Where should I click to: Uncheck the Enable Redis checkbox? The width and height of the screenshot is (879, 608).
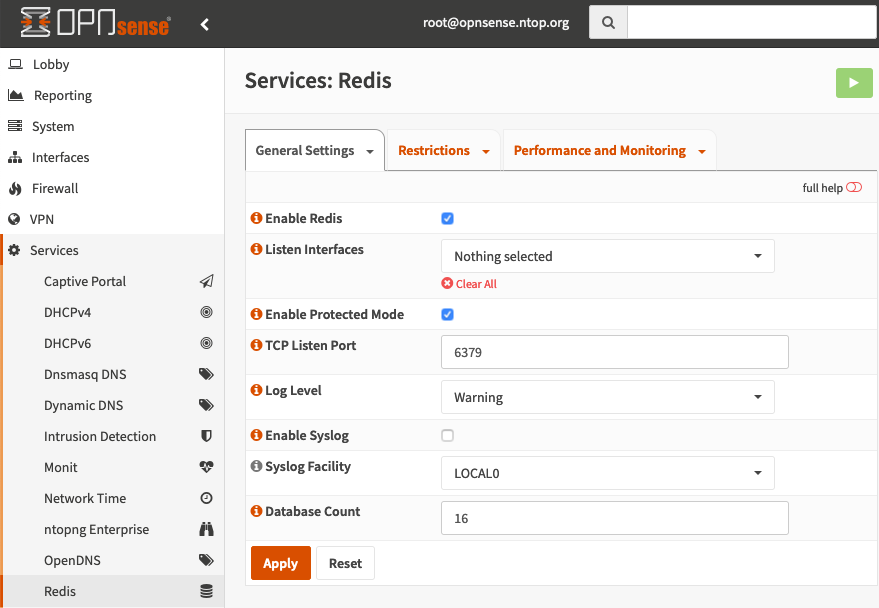(x=447, y=219)
